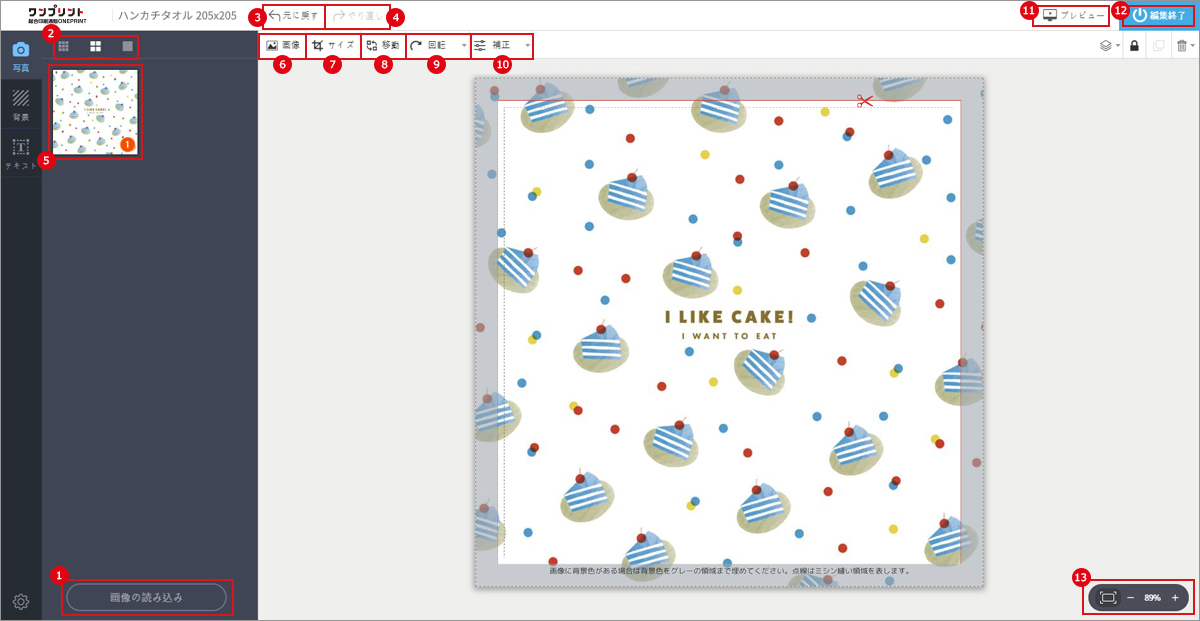This screenshot has width=1200, height=621.
Task: Select the 移動 move tool
Action: (383, 46)
